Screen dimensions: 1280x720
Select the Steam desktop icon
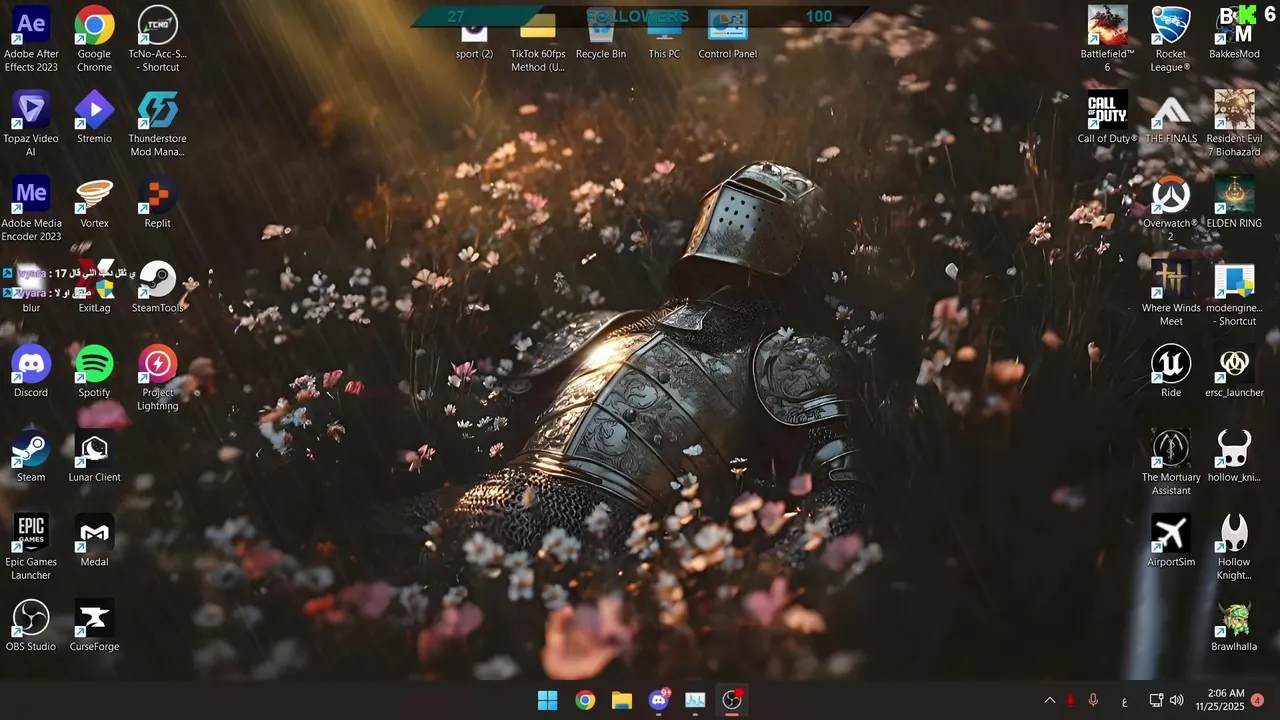coord(31,457)
